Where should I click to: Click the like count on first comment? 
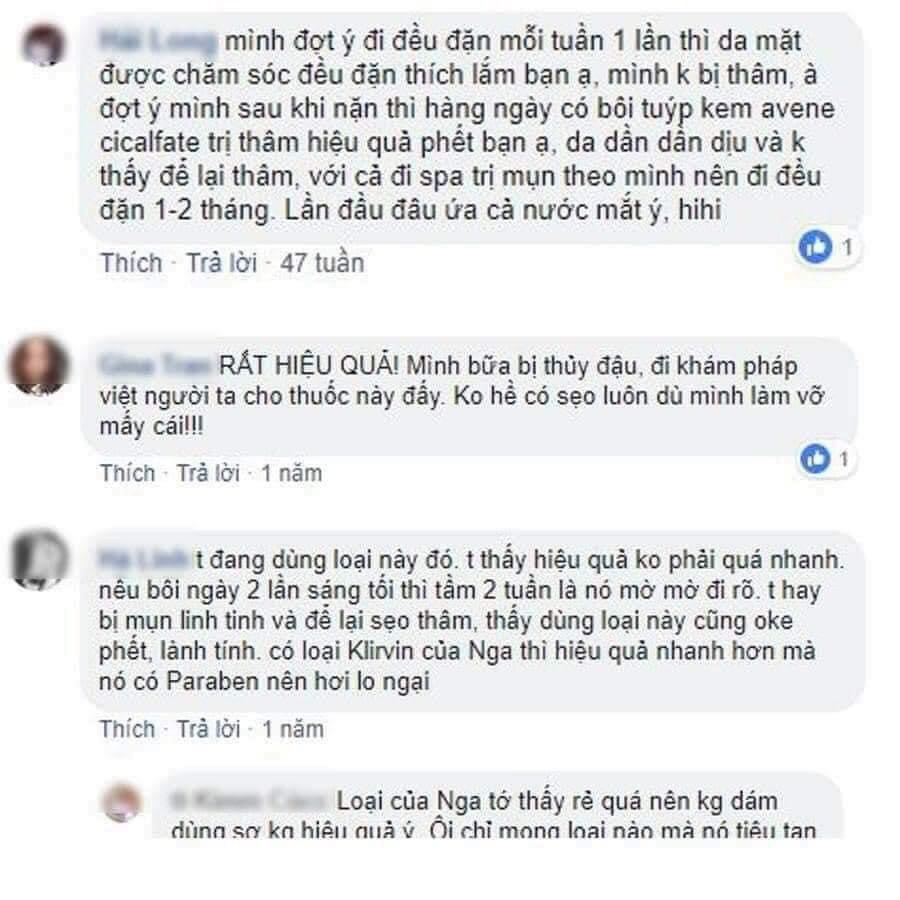click(x=847, y=247)
